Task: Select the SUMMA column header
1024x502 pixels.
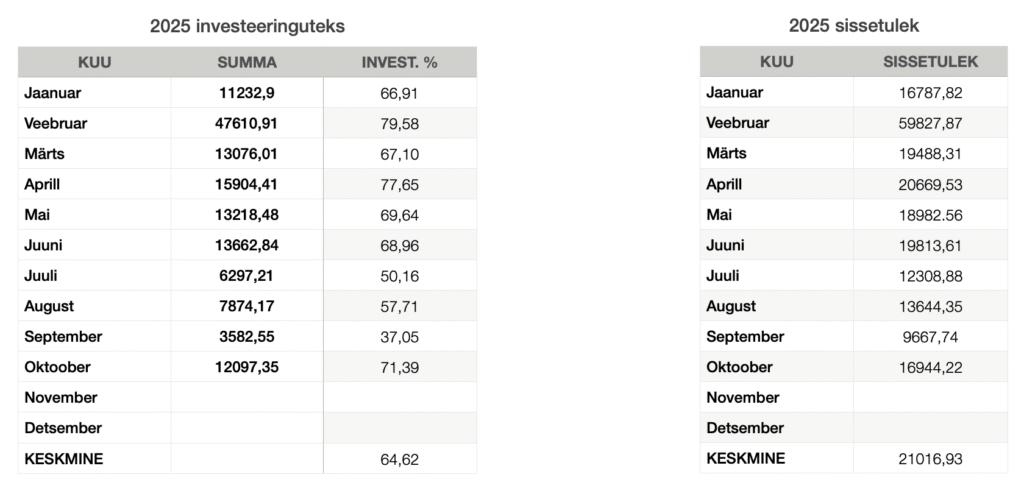Action: coord(247,62)
